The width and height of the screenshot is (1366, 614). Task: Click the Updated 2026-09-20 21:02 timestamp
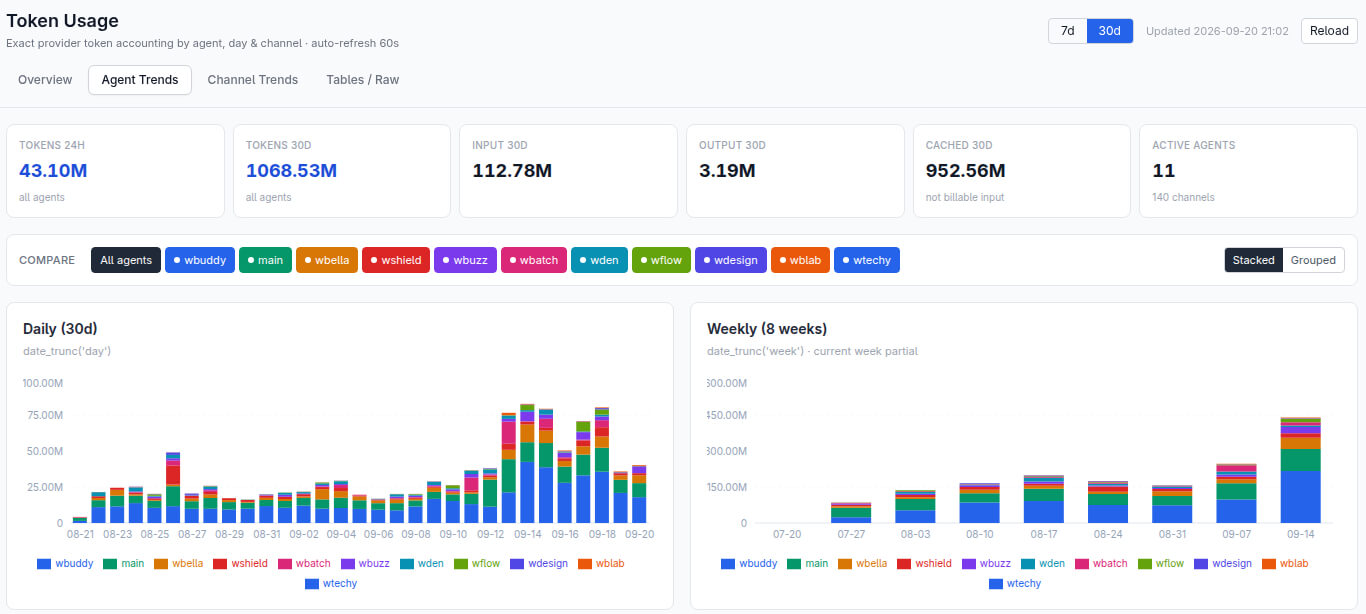coord(1217,31)
